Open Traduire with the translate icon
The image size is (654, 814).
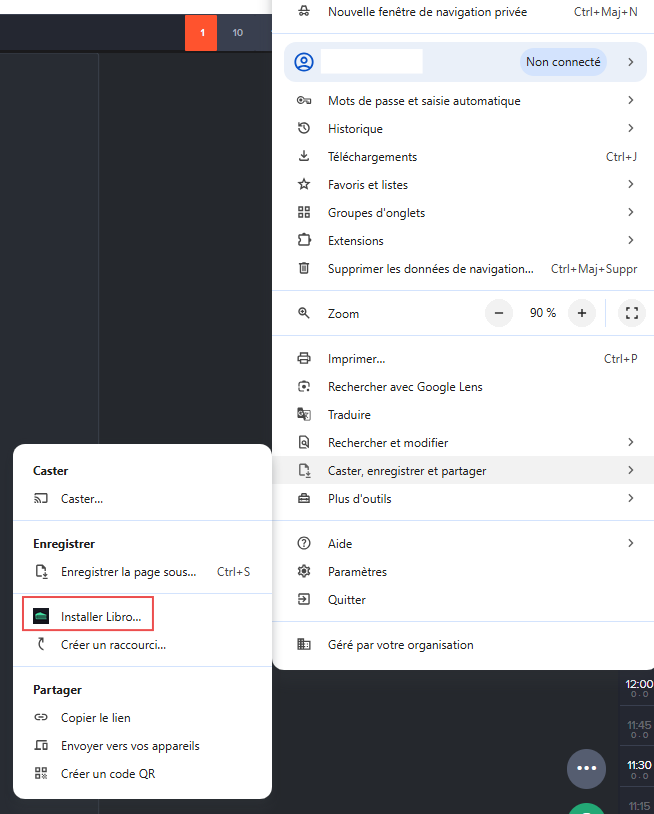coord(304,414)
